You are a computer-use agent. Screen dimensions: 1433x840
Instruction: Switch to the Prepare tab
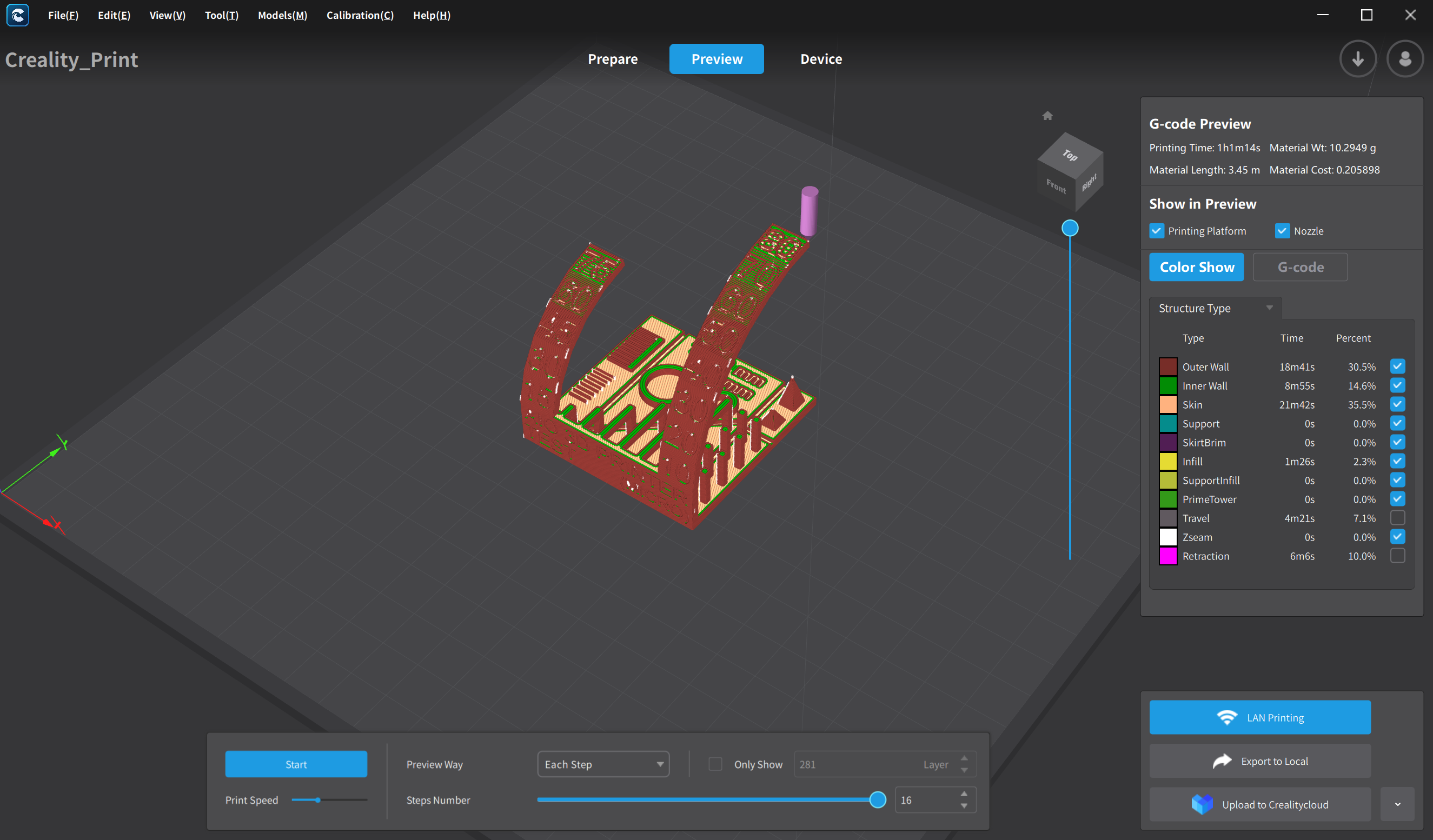point(613,59)
